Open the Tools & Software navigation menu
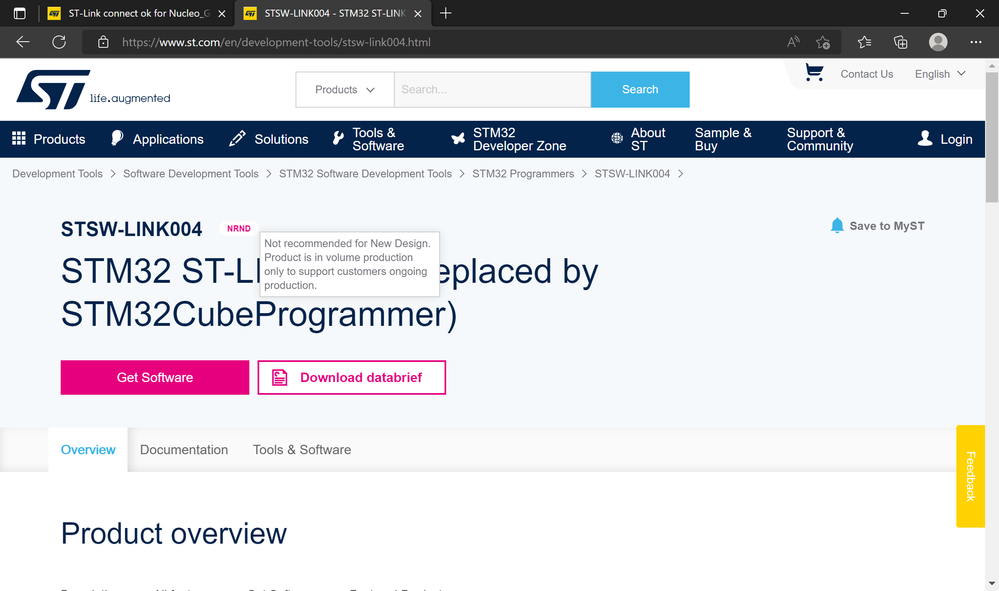 368,139
